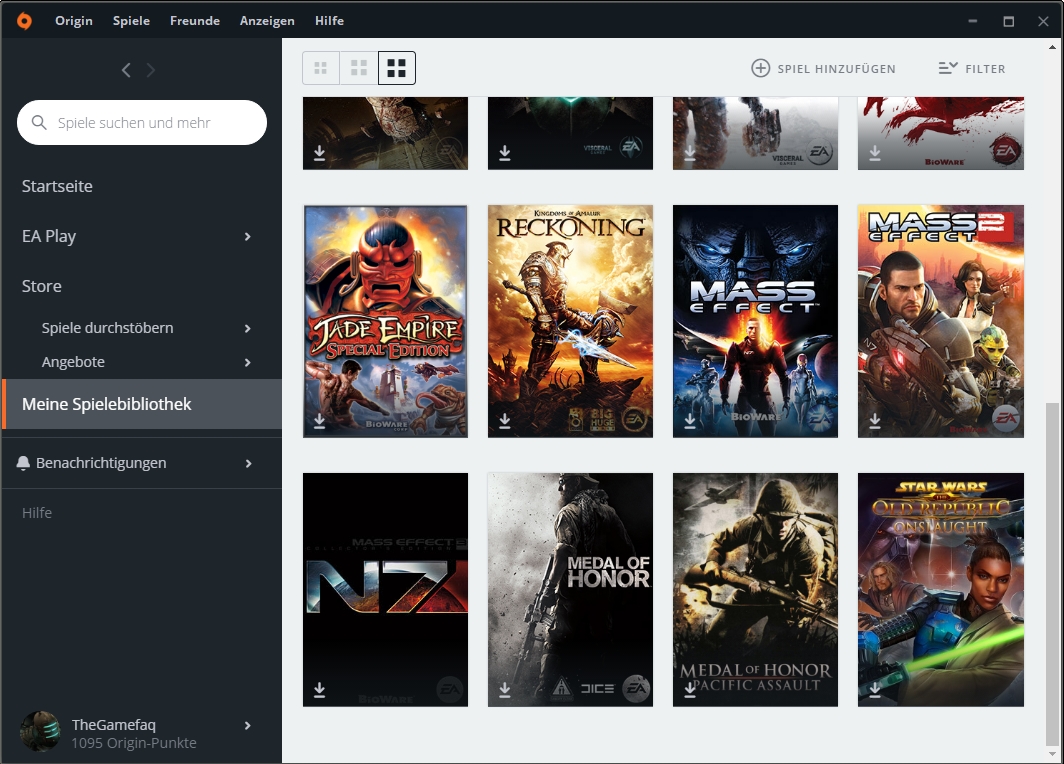This screenshot has width=1064, height=764.
Task: Click download icon on Reckoning
Action: tap(505, 421)
